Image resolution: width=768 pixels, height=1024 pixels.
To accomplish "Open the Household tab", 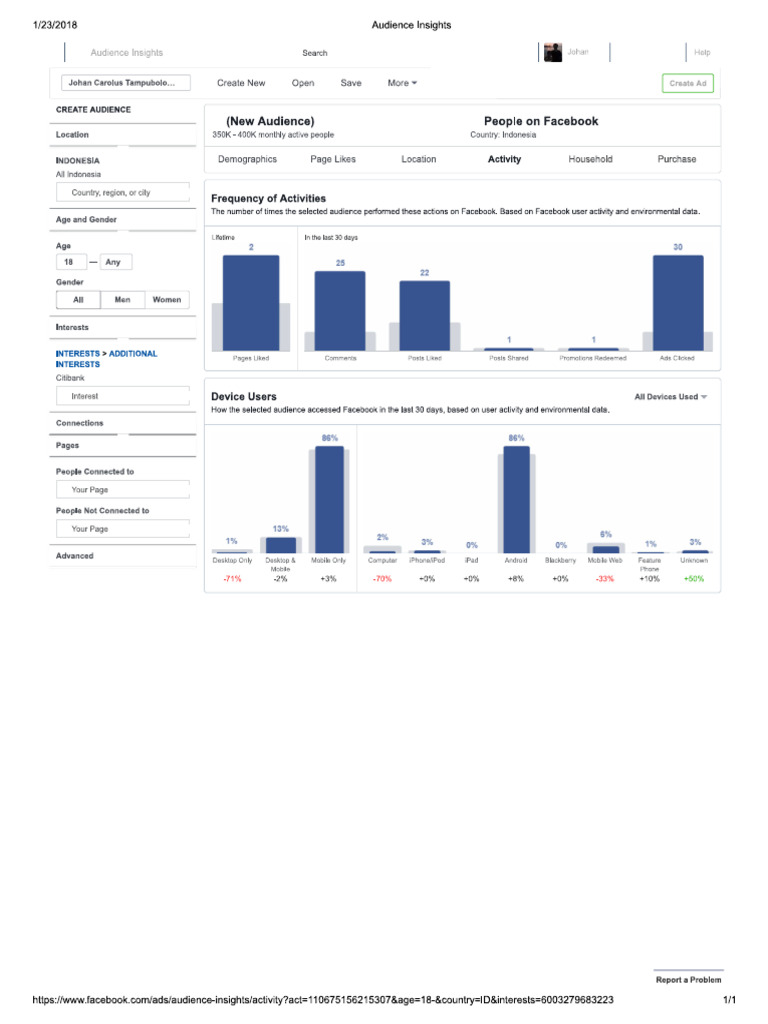I will click(x=590, y=159).
